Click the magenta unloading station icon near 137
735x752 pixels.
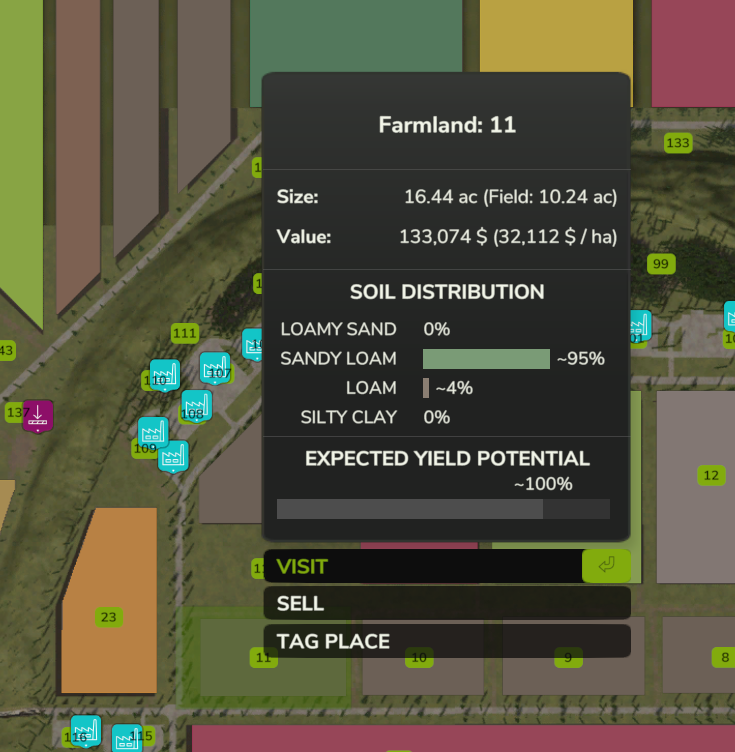coord(38,415)
